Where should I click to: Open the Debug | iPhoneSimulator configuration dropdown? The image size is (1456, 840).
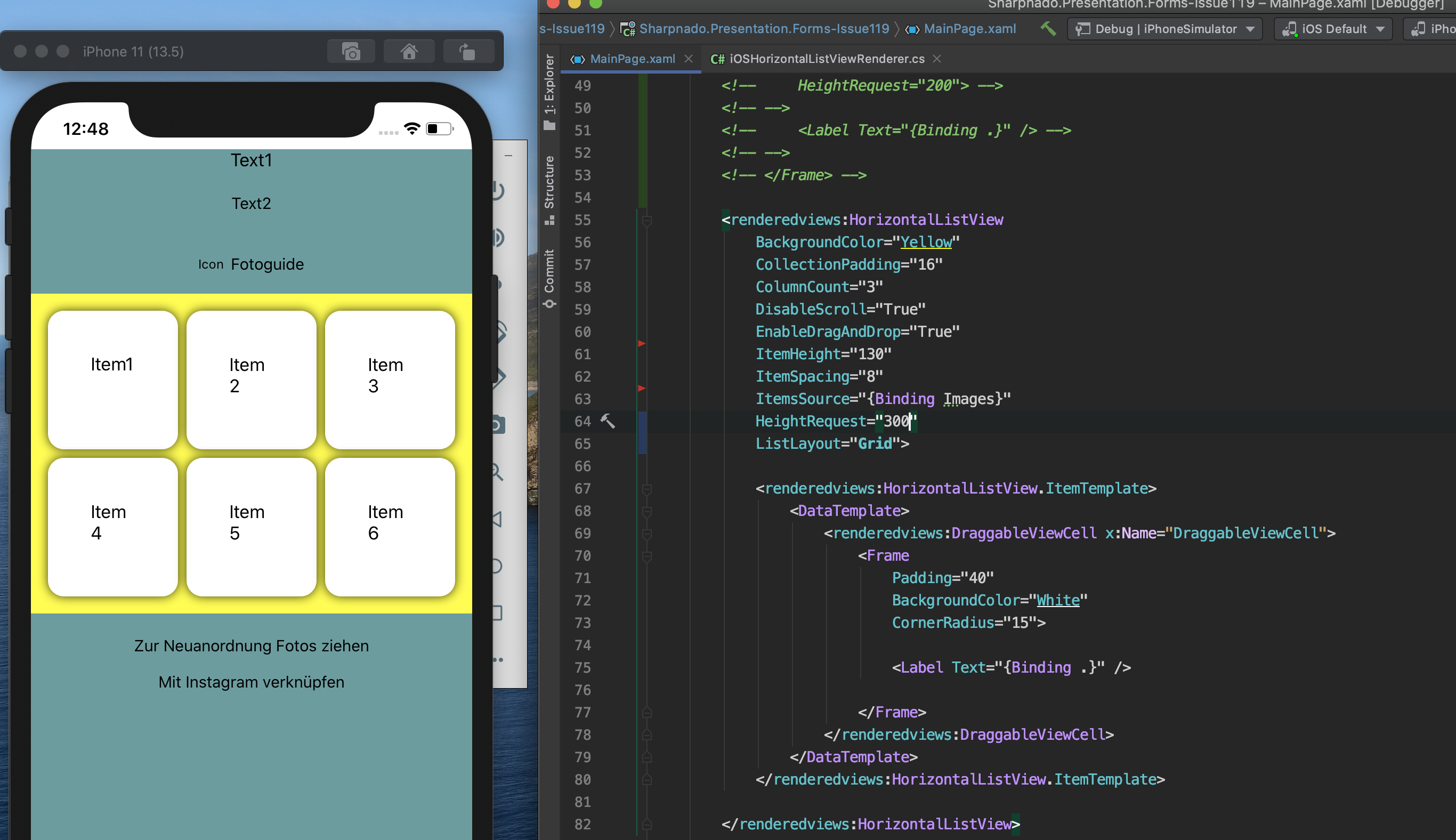pos(1165,29)
